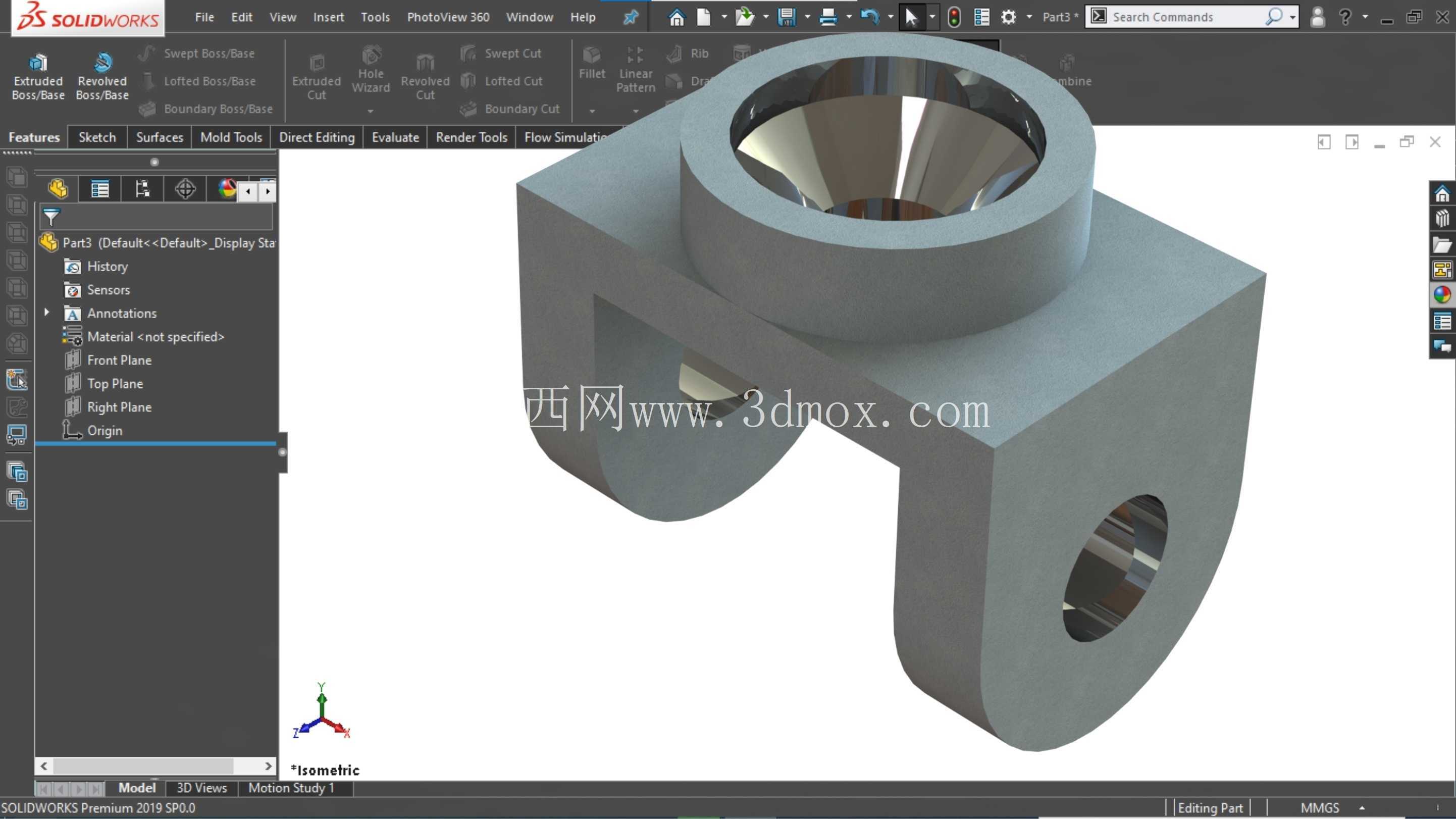
Task: Click the feature tree horizontal scrollbar
Action: (x=156, y=766)
